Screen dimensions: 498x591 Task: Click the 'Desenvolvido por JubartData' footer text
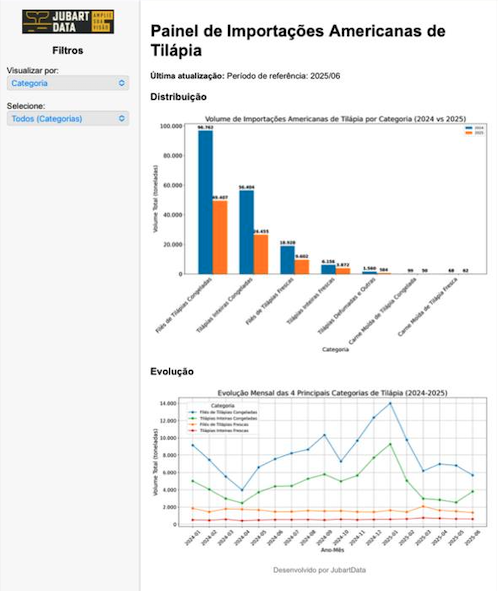tap(319, 570)
